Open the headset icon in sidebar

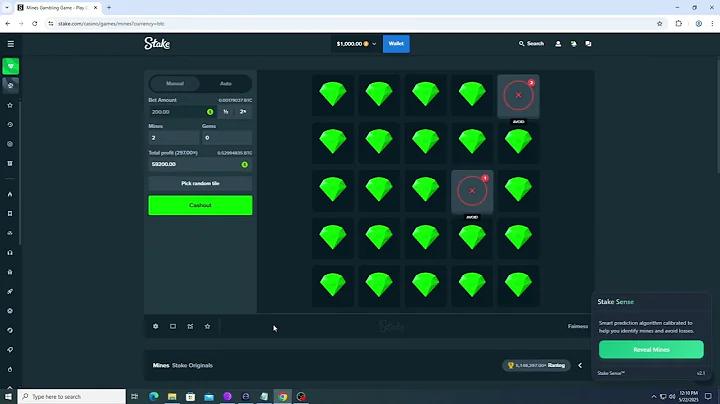pos(10,252)
